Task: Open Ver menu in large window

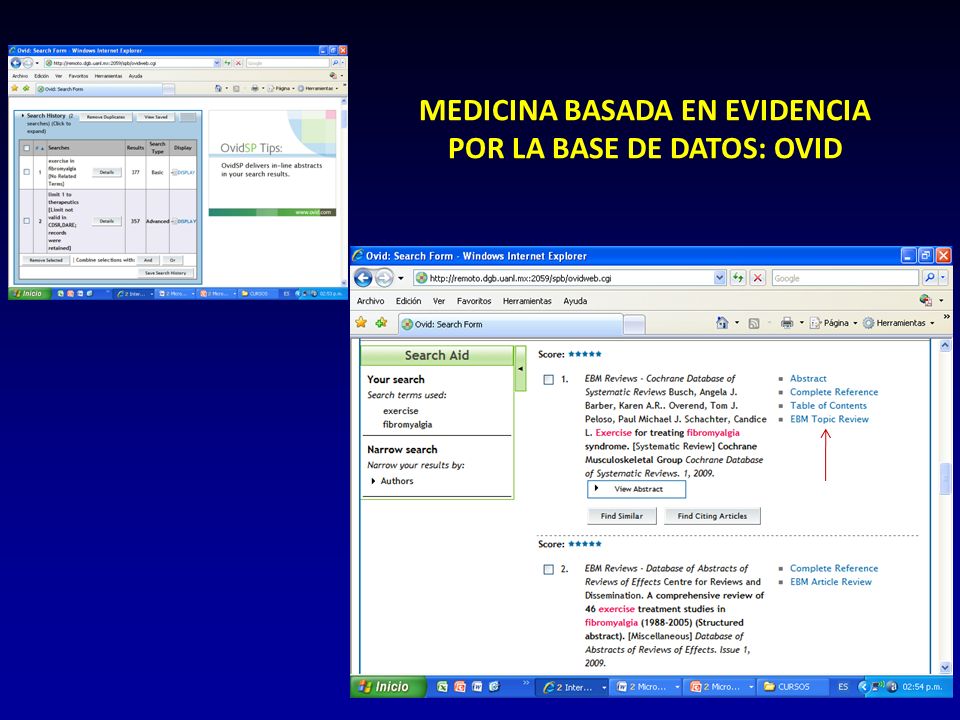Action: 439,301
